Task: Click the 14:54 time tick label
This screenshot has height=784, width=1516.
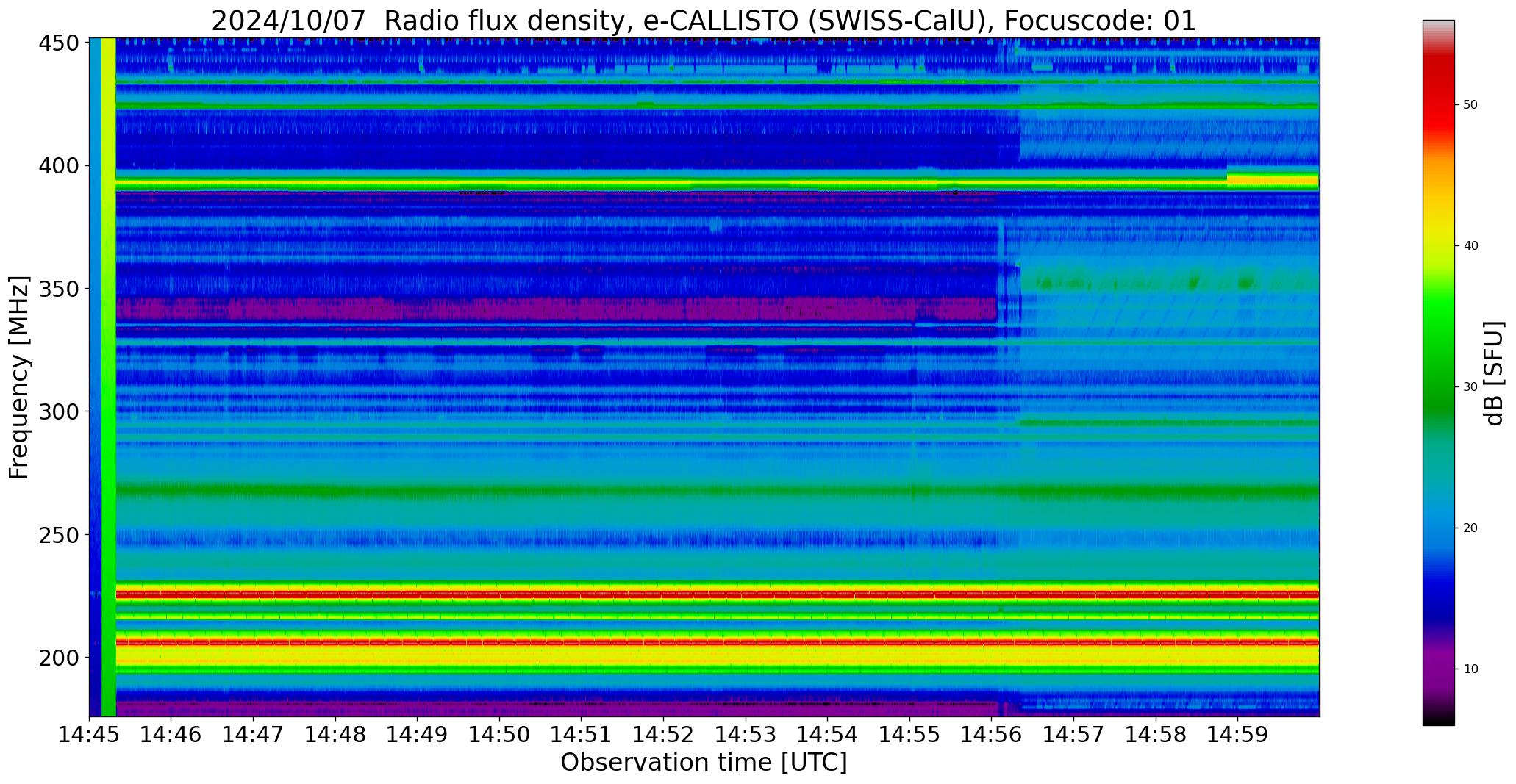Action: point(827,733)
